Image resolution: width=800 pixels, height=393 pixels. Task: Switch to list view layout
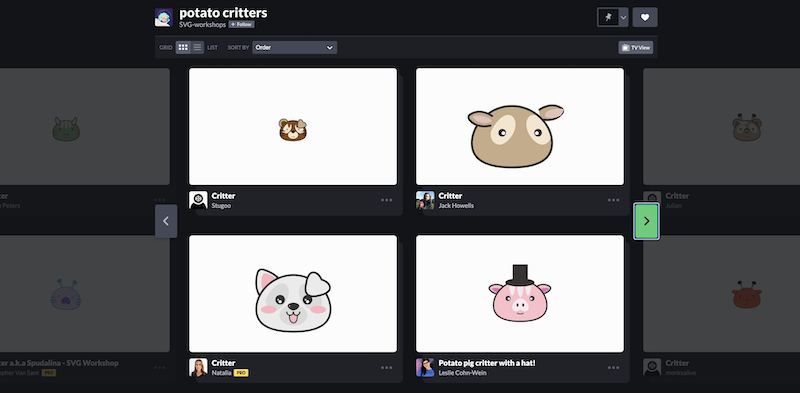pos(197,47)
